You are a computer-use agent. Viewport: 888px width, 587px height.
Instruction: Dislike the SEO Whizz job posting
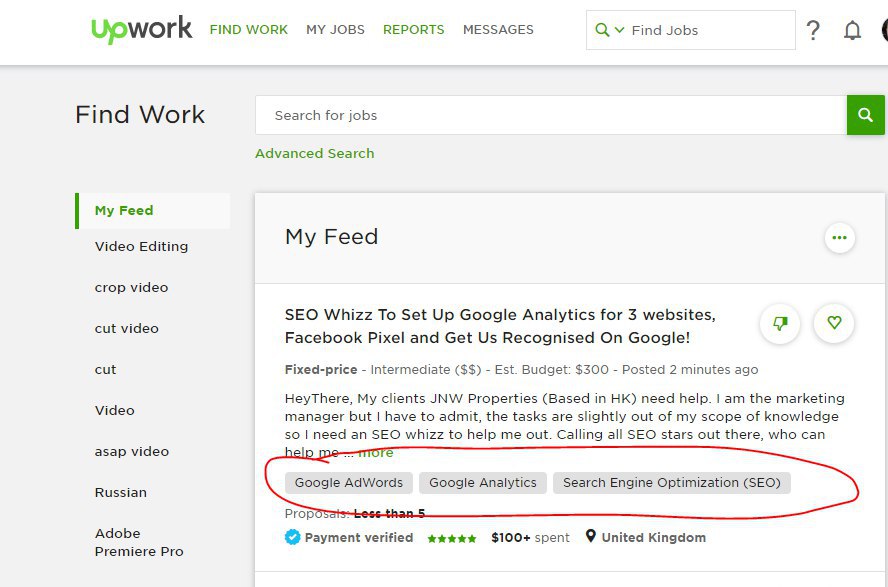pyautogui.click(x=780, y=323)
